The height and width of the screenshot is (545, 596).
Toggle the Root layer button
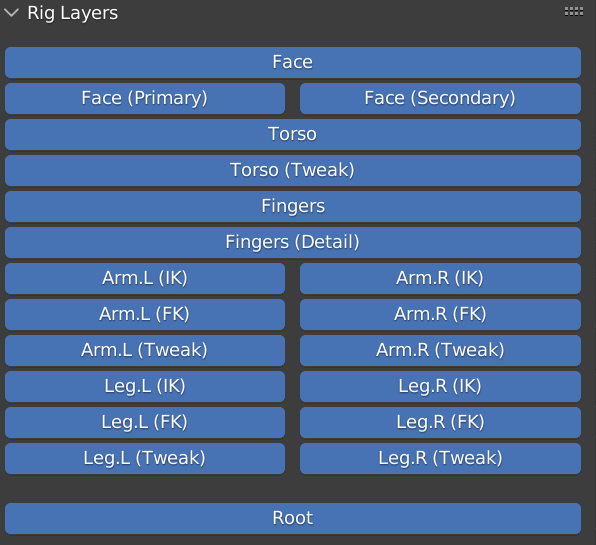[293, 518]
